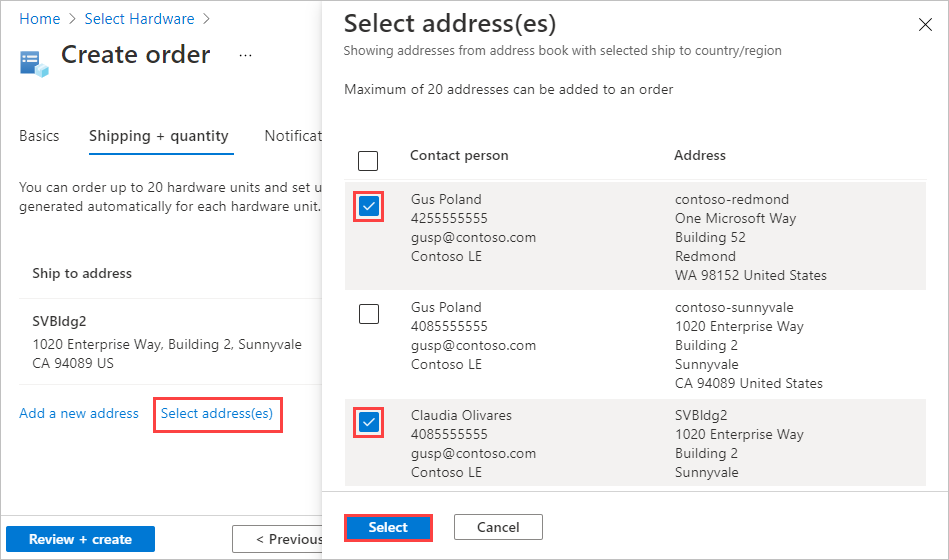Cancel the address selection
949x560 pixels.
[498, 527]
